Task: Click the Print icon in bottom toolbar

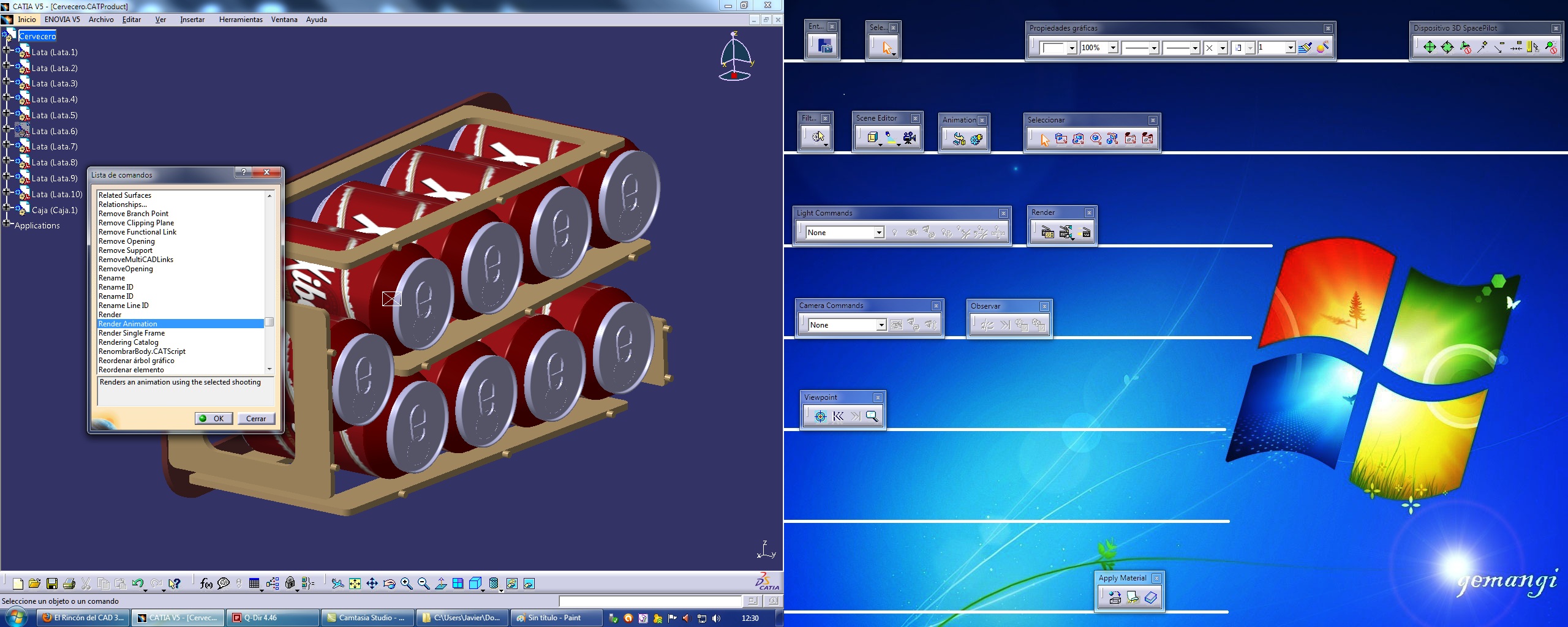Action: (69, 584)
